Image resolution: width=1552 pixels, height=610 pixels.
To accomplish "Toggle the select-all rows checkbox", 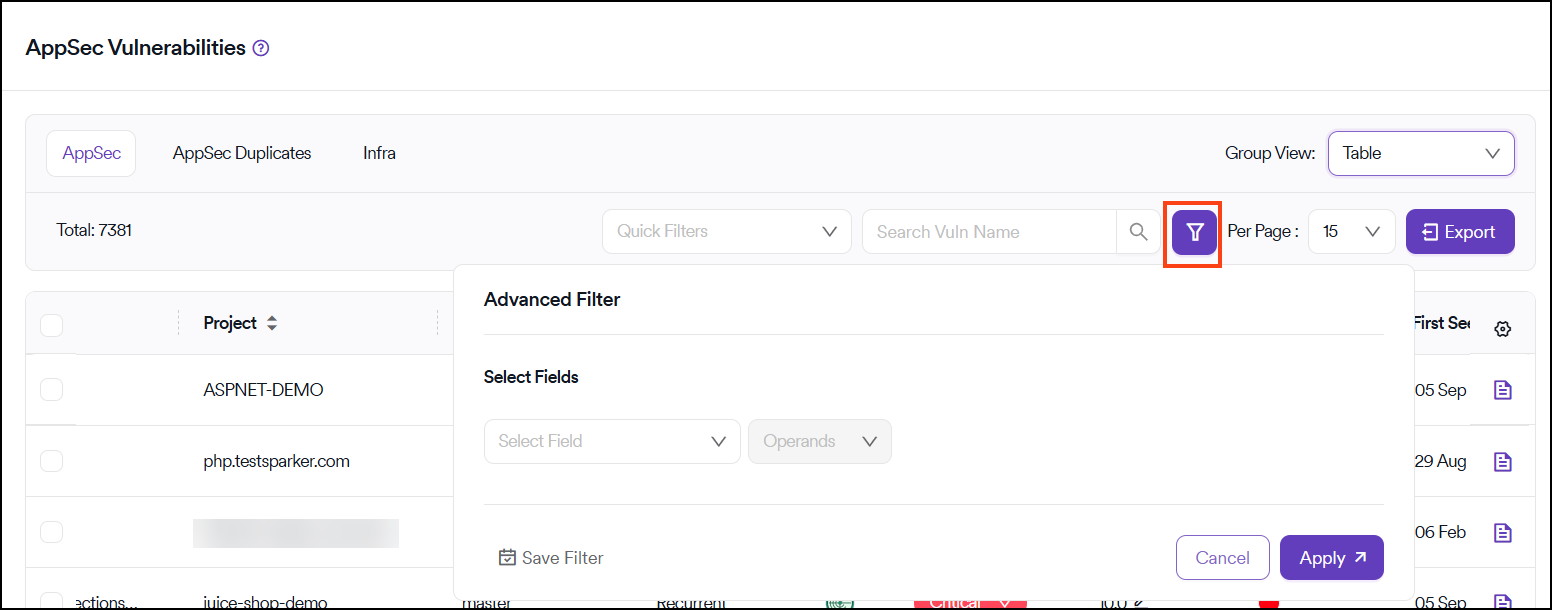I will click(x=51, y=325).
